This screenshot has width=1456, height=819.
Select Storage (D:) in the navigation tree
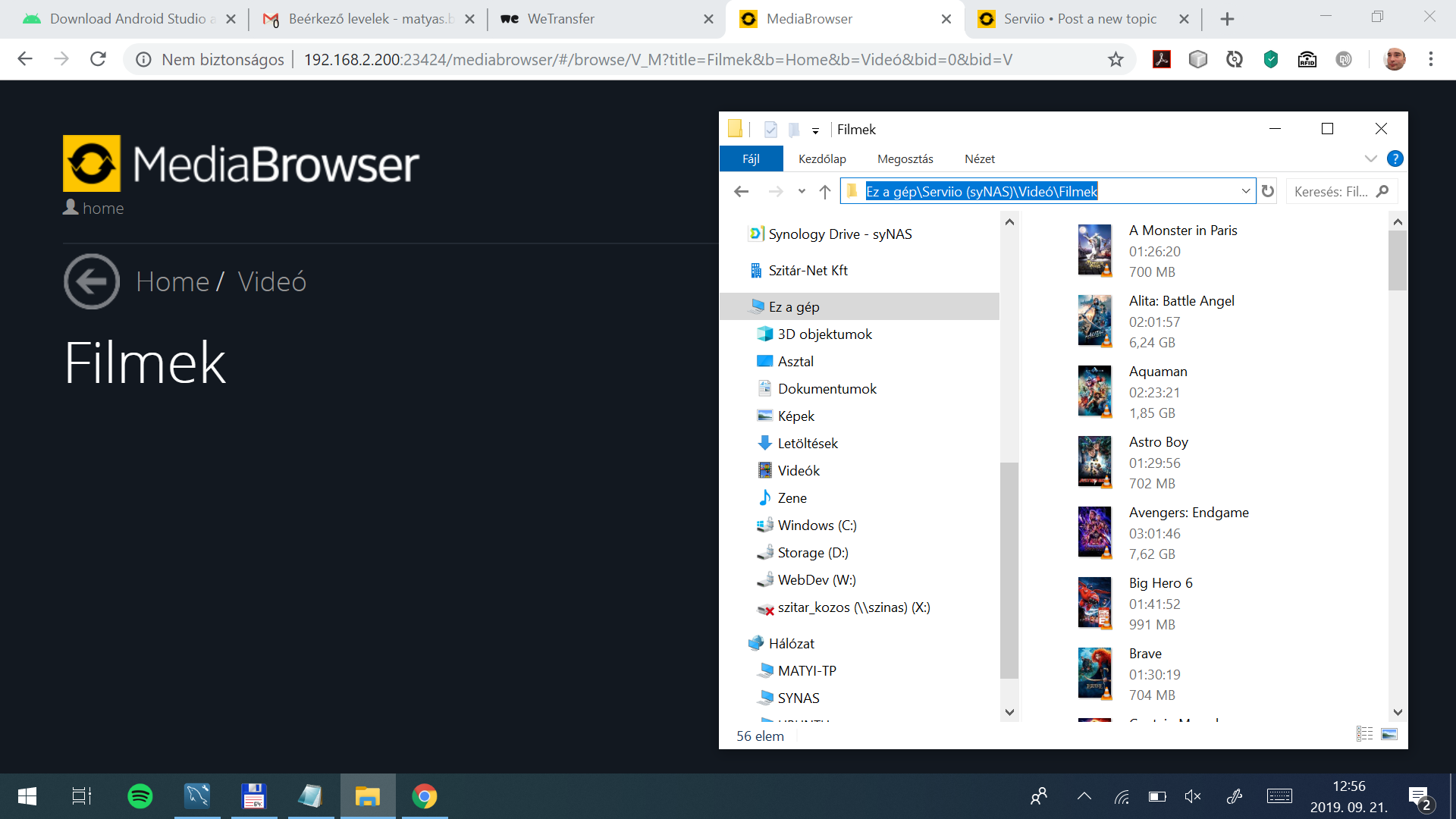coord(812,553)
